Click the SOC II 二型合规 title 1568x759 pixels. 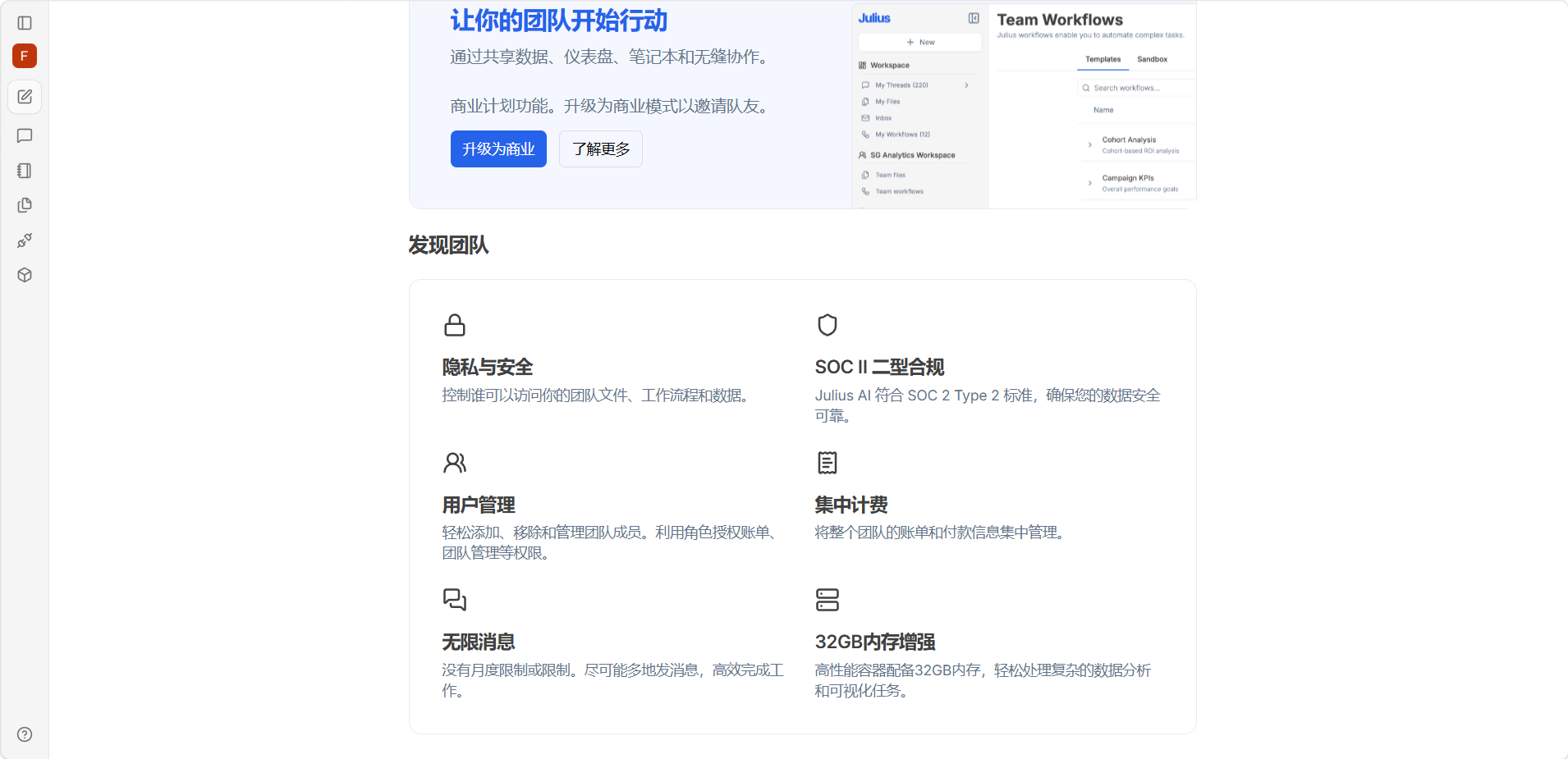(x=879, y=367)
